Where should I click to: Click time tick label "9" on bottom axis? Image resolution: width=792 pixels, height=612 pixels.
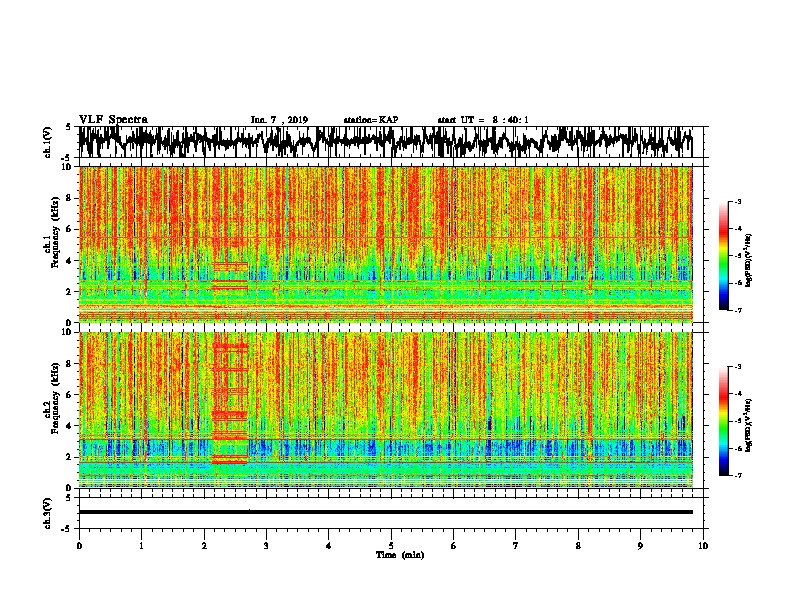(x=640, y=546)
